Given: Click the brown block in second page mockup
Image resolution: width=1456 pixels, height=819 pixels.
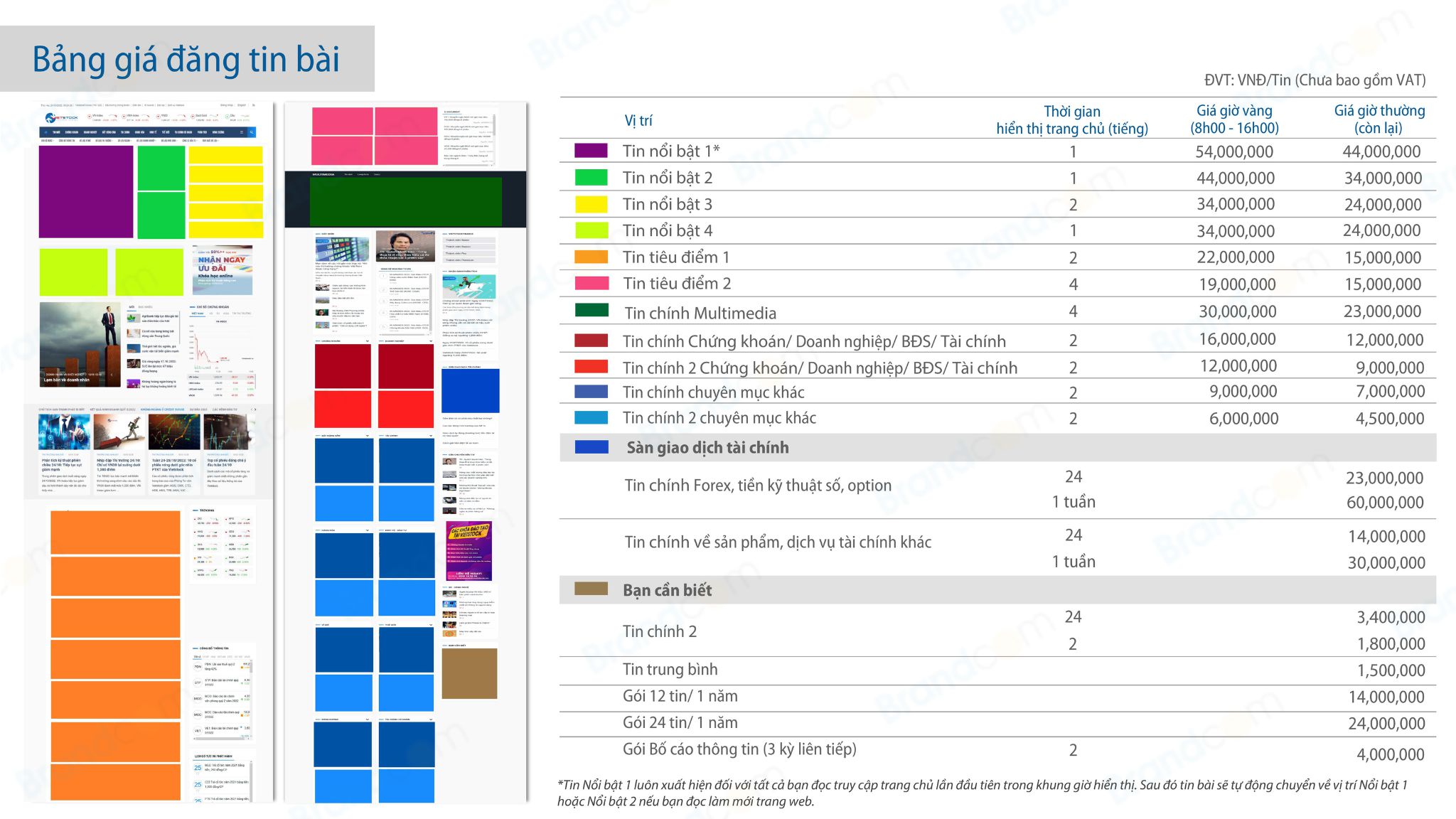Looking at the screenshot, I should tap(469, 673).
